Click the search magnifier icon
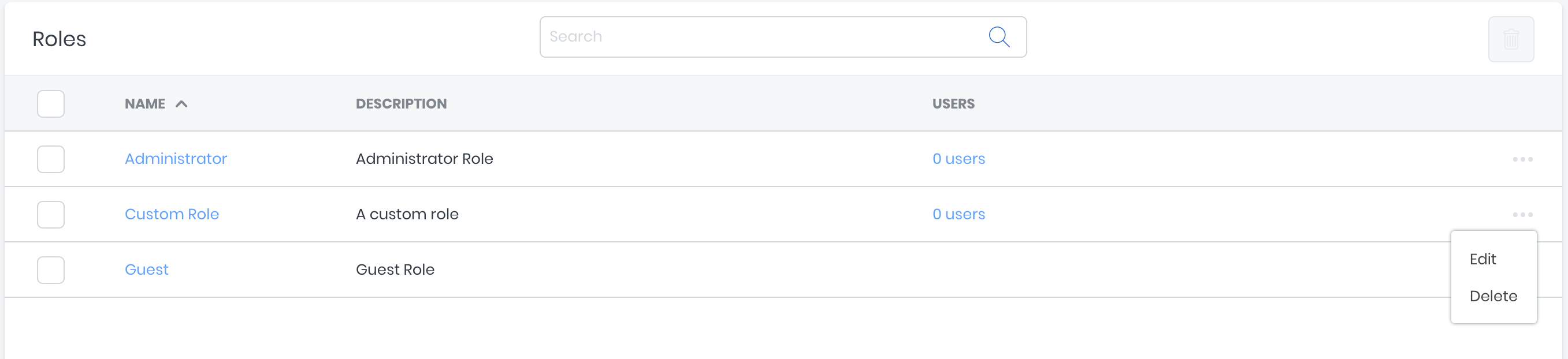Viewport: 1568px width, 359px height. click(x=999, y=37)
